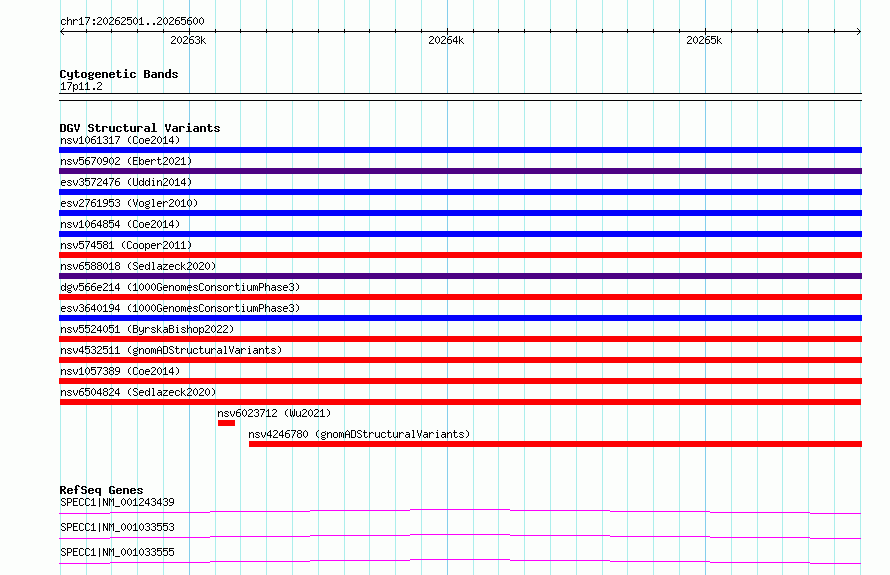
Task: Click the 20265k ruler tick label
Action: click(704, 40)
